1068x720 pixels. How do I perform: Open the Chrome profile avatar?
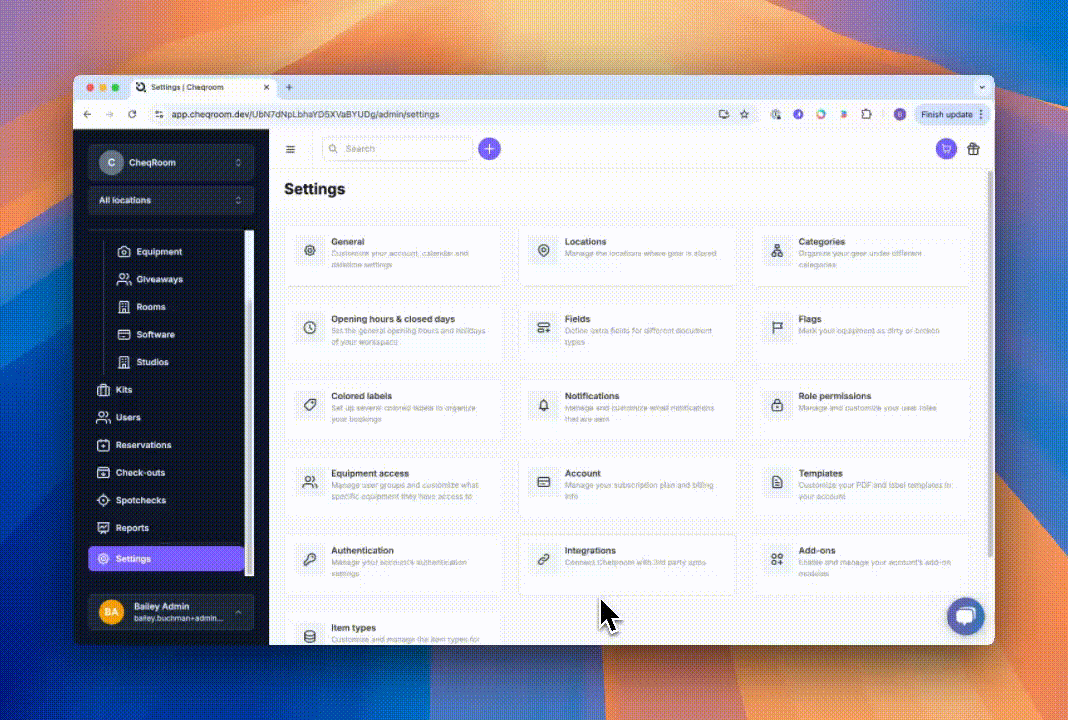(x=899, y=114)
